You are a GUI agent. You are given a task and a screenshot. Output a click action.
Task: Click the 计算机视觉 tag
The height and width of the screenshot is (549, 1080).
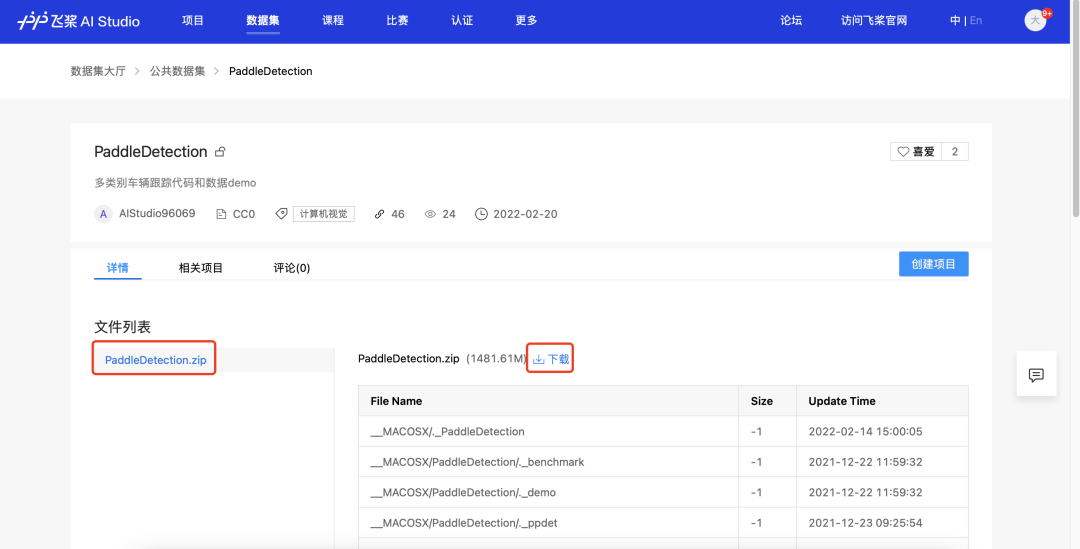tap(324, 214)
